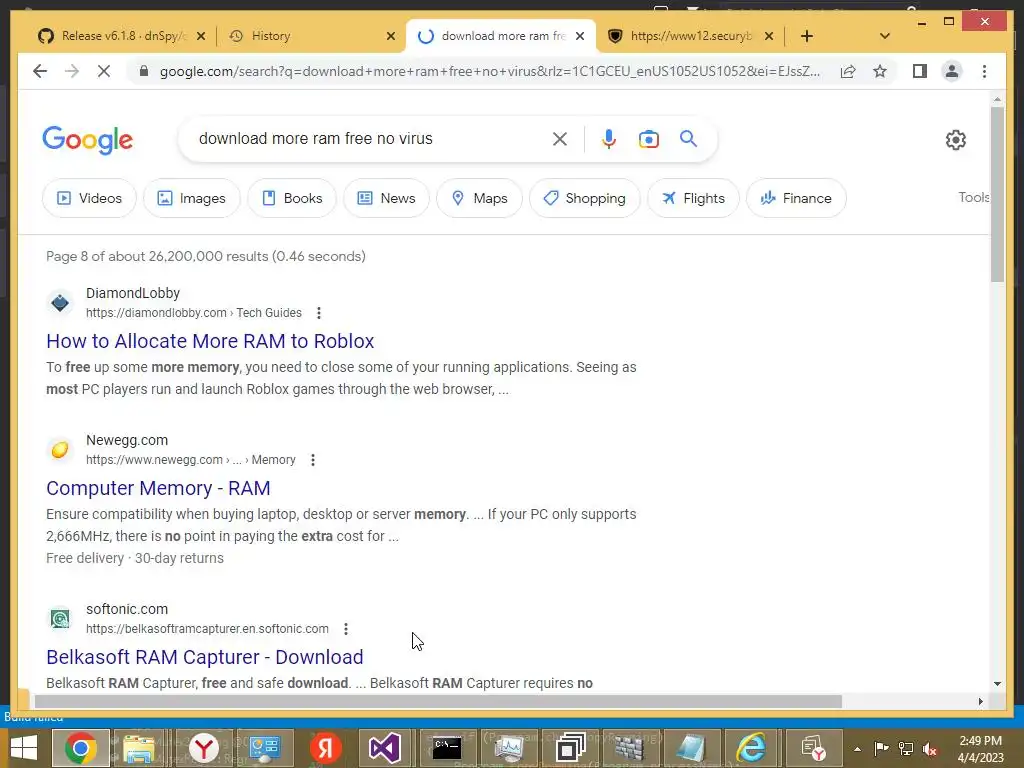
Task: Open options for Newegg result
Action: click(313, 460)
